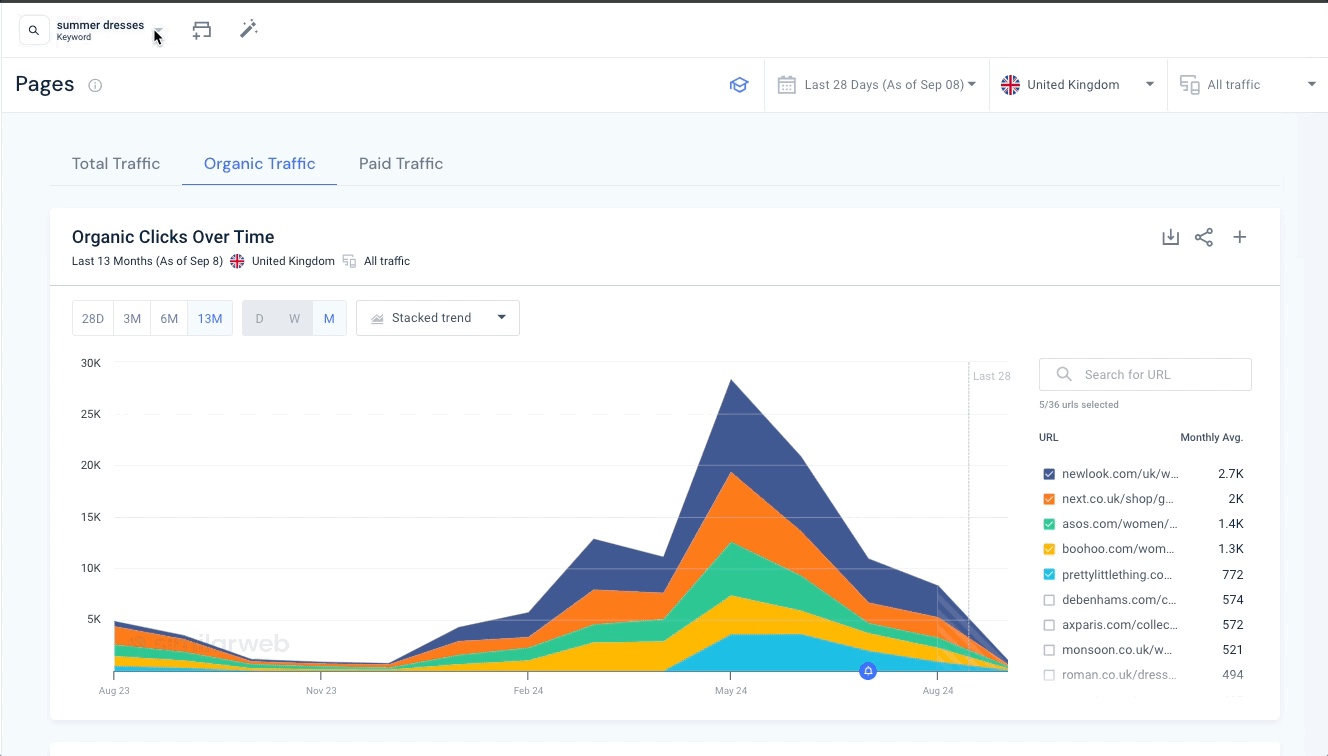Viewport: 1328px width, 756px height.
Task: Open the magic wand tool
Action: click(249, 30)
